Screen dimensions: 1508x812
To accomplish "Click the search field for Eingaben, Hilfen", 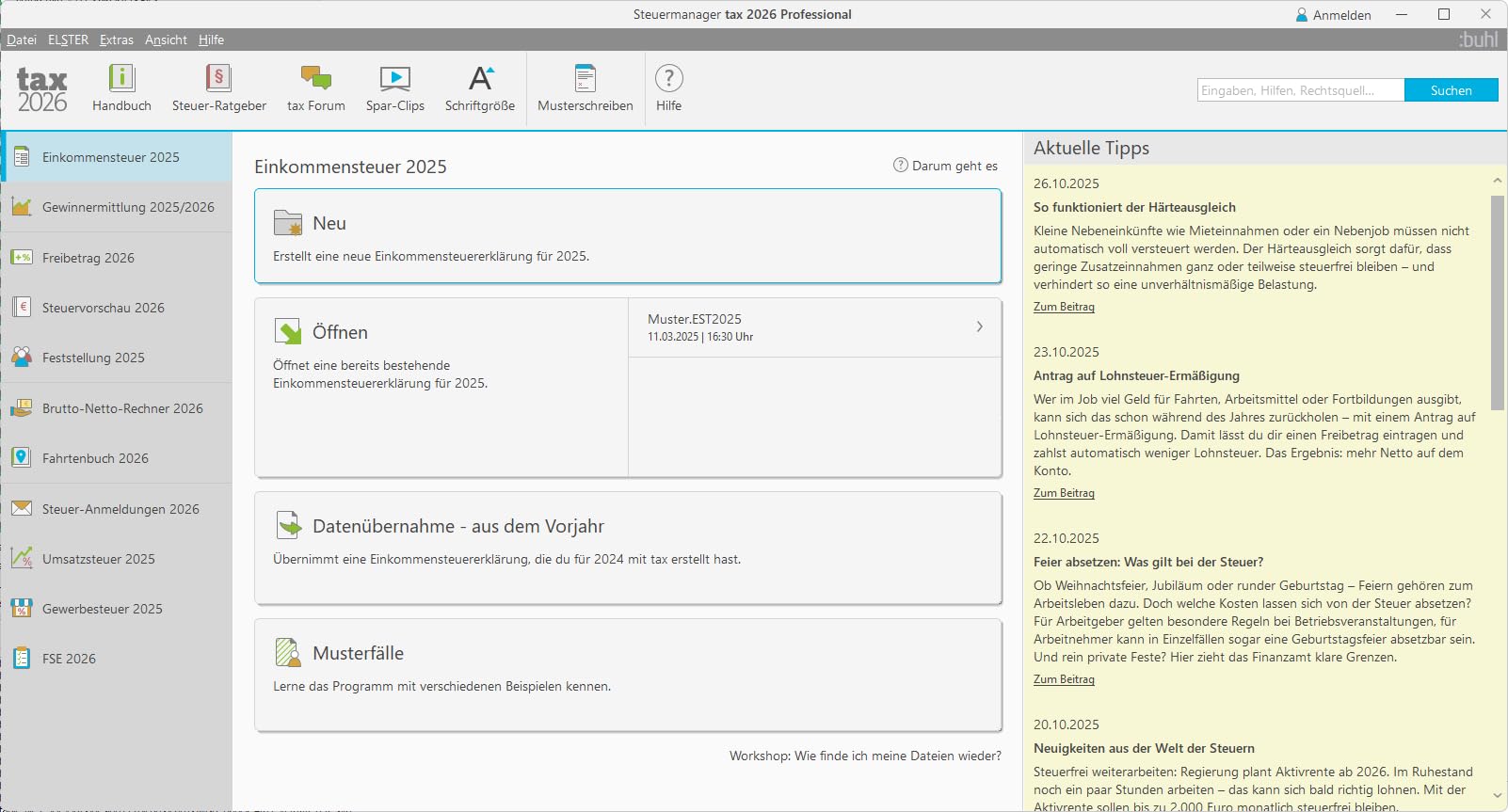I will pos(1300,90).
